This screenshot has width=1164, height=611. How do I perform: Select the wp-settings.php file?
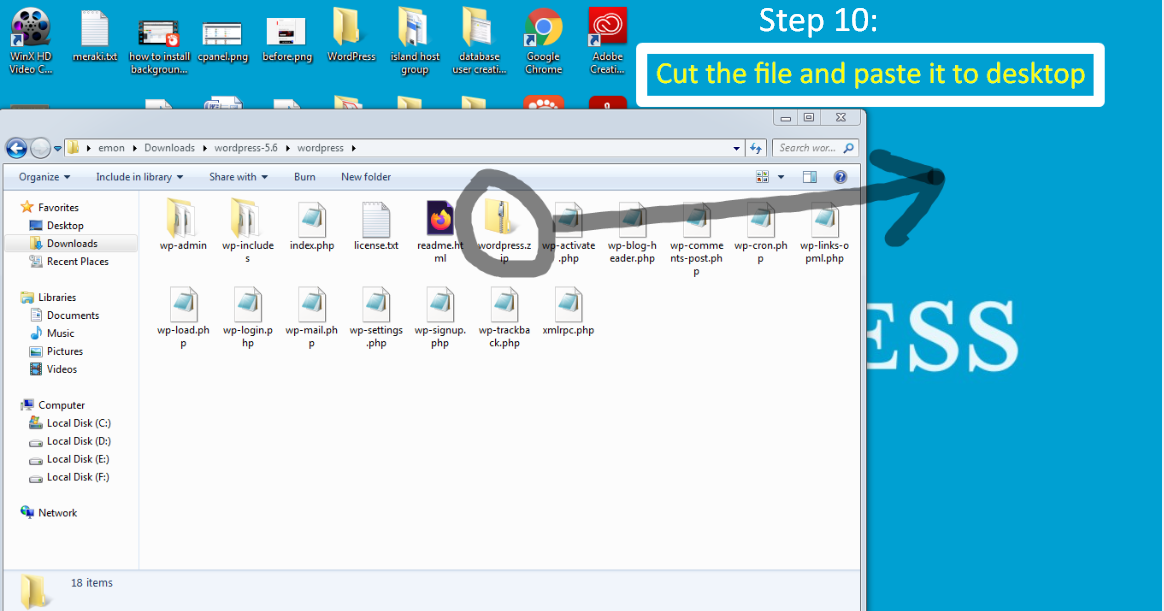[376, 316]
